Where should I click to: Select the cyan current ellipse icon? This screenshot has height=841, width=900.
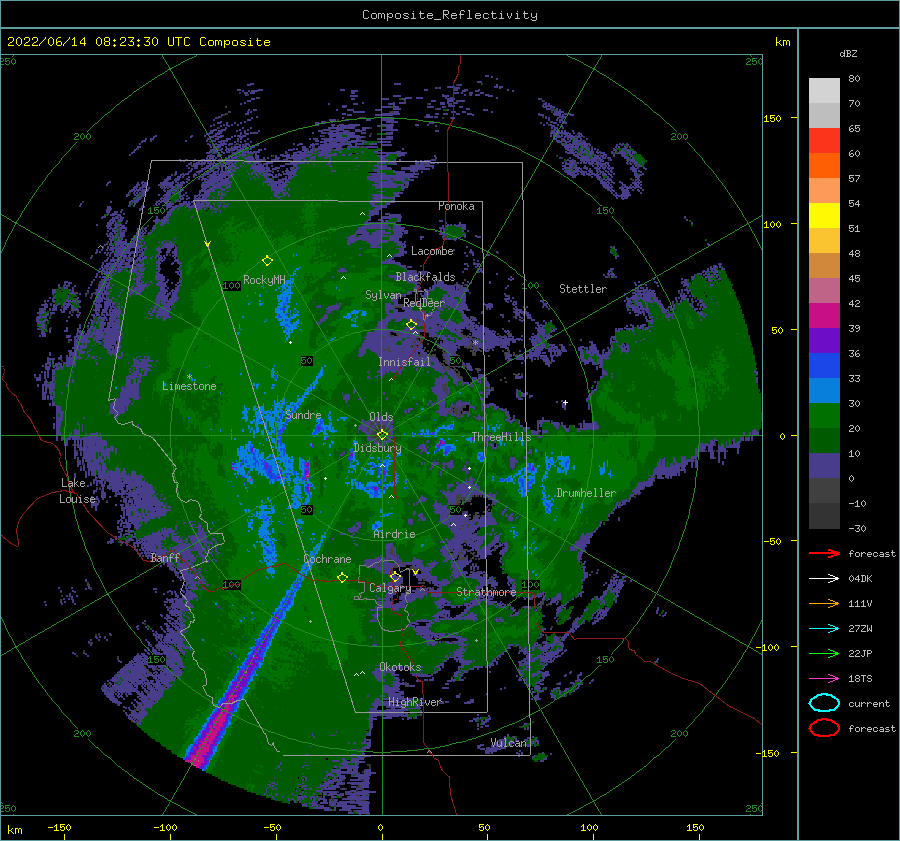[824, 703]
